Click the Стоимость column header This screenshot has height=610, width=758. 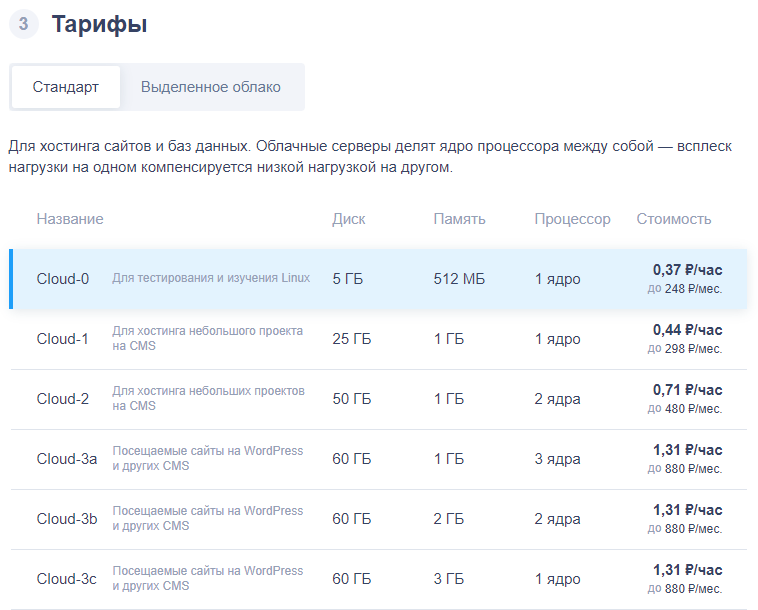[673, 219]
